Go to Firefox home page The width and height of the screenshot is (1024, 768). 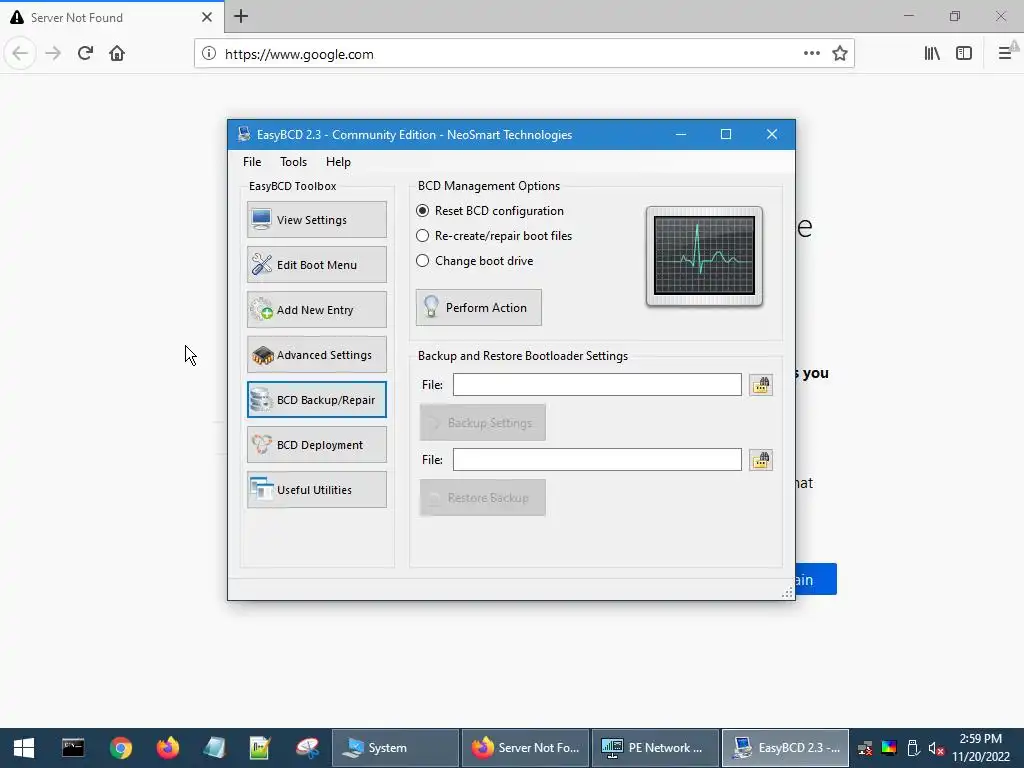[x=117, y=54]
